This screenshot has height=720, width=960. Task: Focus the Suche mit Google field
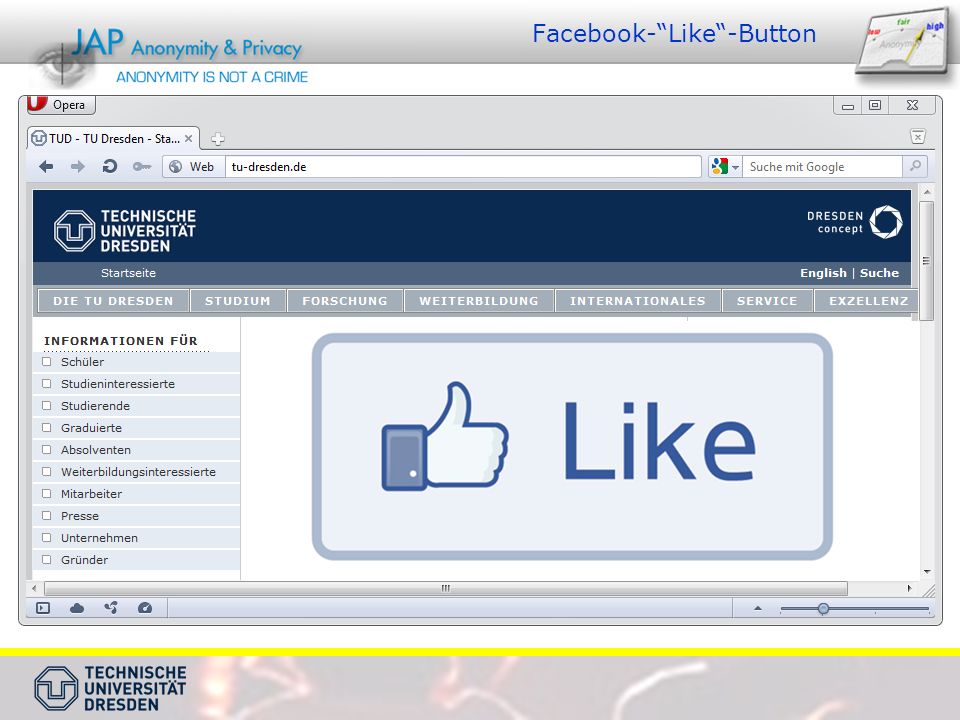click(822, 167)
